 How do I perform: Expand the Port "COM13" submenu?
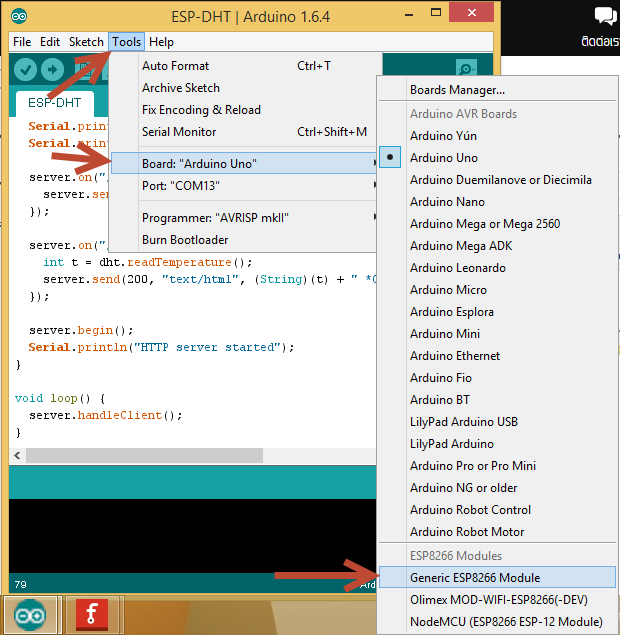coord(244,186)
